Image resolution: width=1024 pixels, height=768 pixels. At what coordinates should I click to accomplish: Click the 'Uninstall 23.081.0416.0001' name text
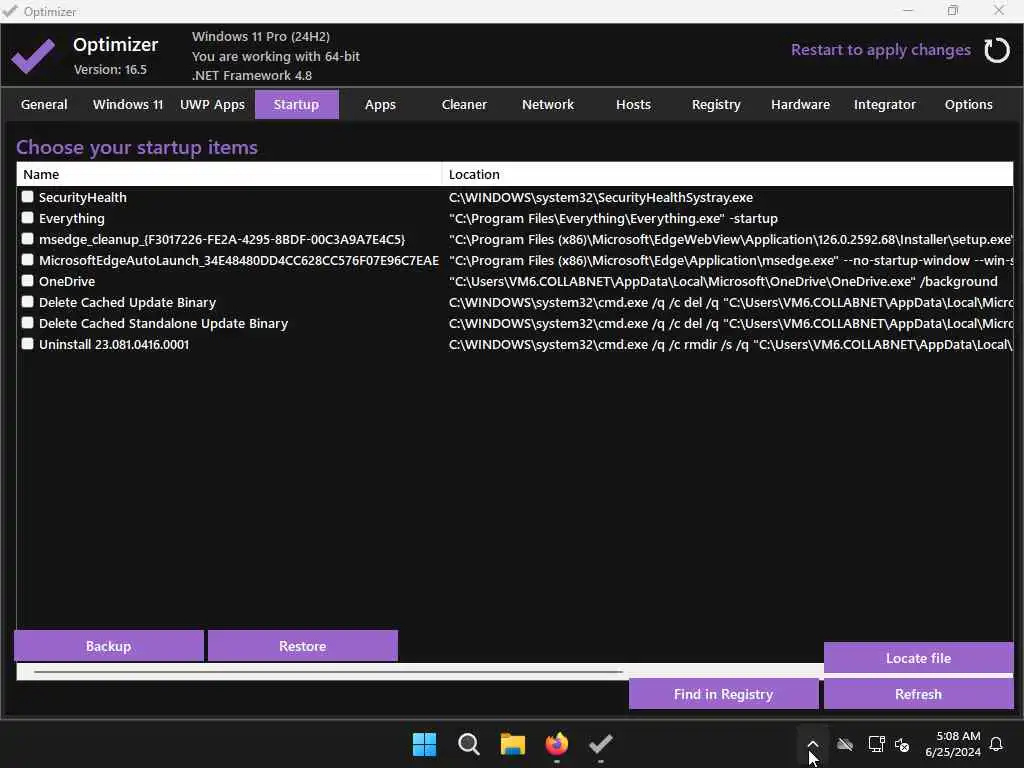point(114,344)
